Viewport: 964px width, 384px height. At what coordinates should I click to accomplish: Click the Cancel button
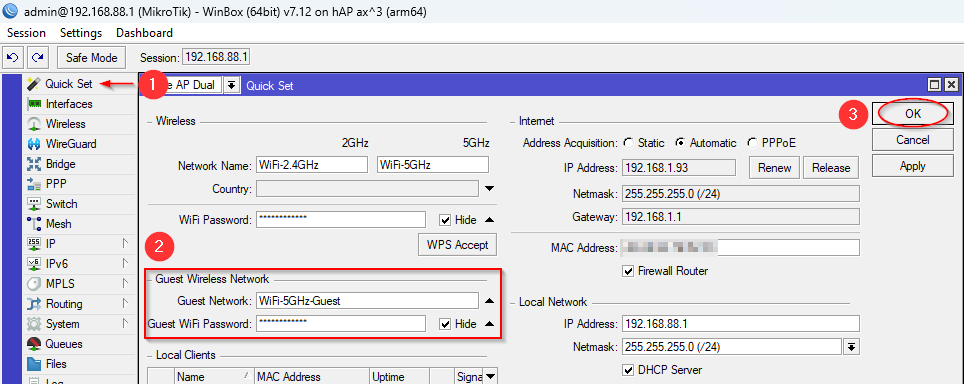913,140
